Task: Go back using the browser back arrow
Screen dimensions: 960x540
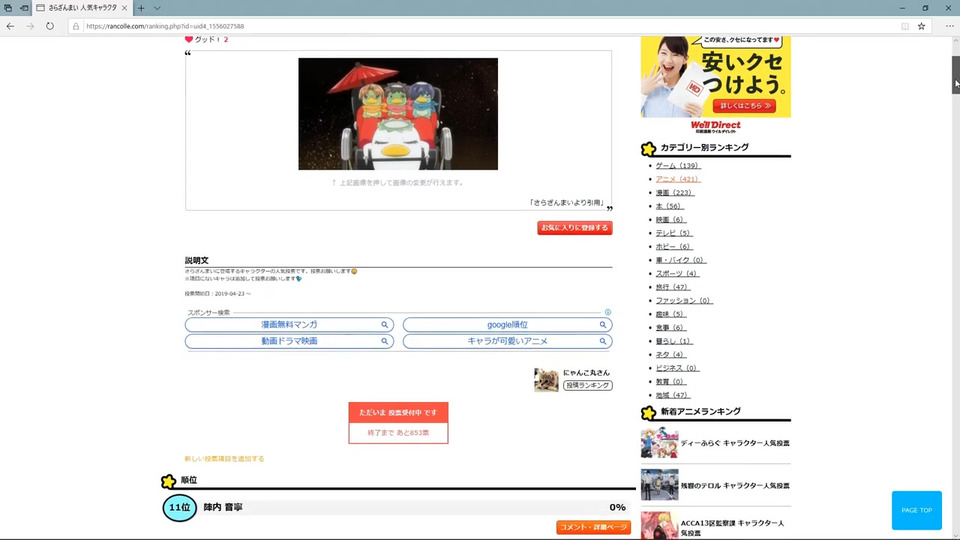Action: (x=10, y=26)
